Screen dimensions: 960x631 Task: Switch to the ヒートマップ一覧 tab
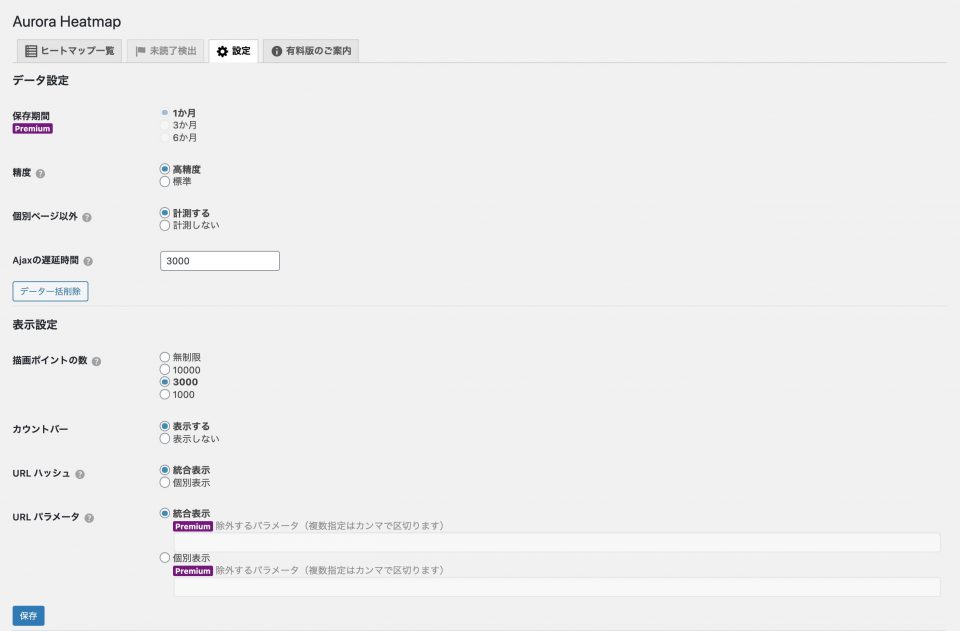68,48
